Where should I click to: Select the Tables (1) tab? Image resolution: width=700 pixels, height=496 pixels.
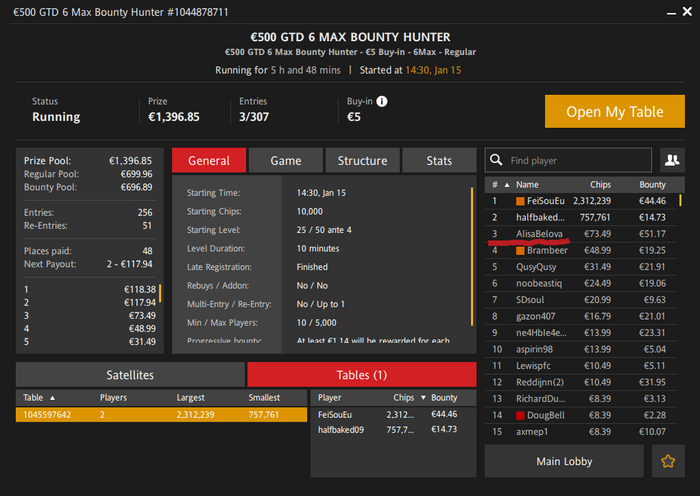362,375
